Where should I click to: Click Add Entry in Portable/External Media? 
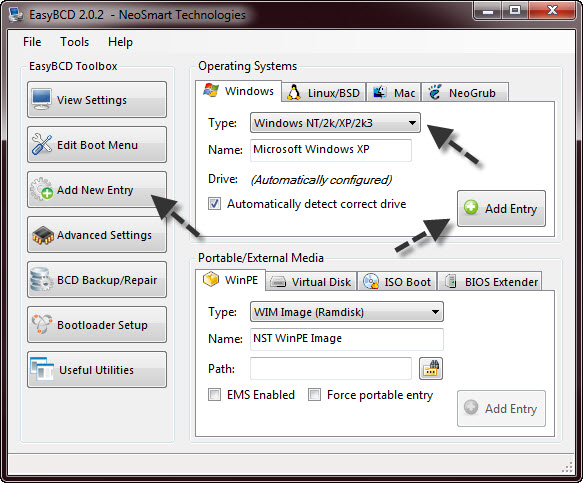pyautogui.click(x=501, y=408)
